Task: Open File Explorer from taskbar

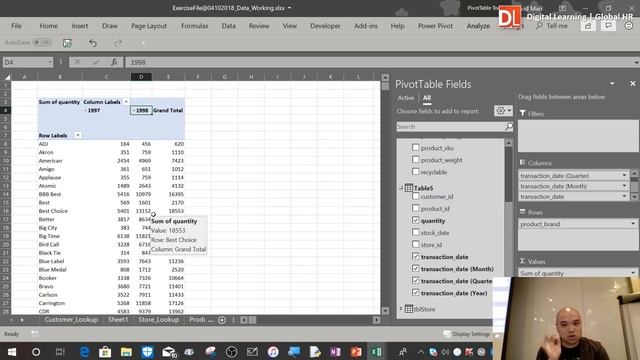Action: 126,351
